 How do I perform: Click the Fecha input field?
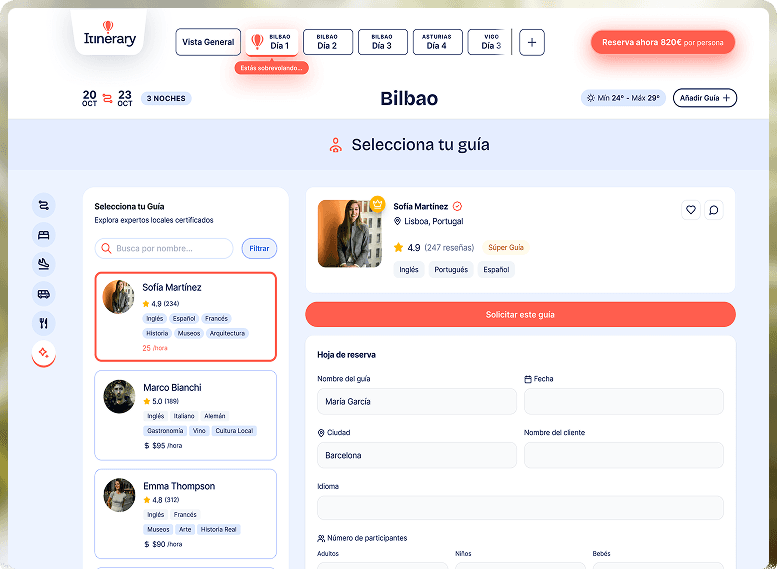624,402
